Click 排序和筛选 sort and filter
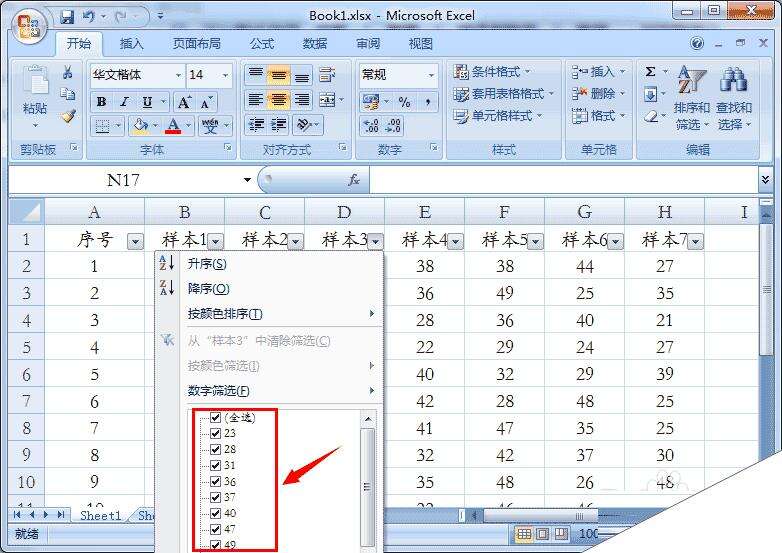 [x=691, y=99]
